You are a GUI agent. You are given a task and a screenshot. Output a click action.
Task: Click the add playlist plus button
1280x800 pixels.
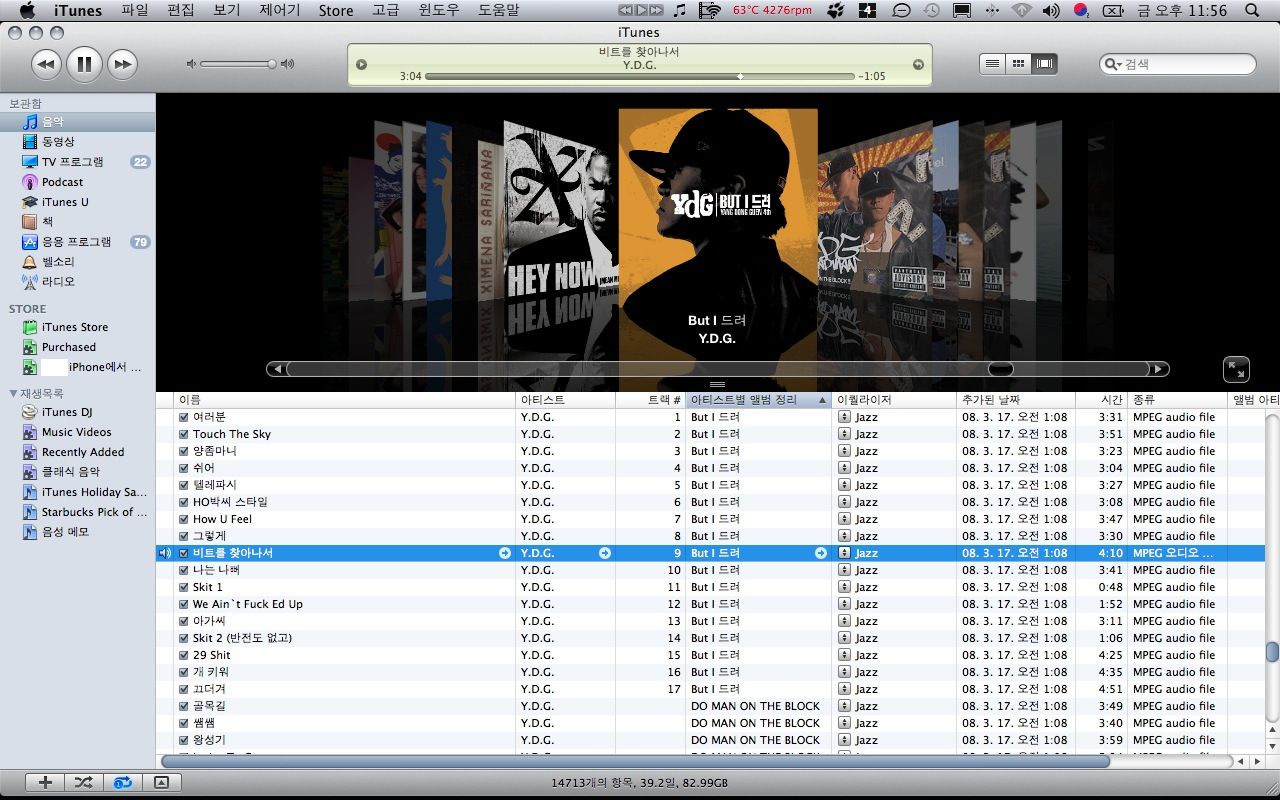pos(44,783)
